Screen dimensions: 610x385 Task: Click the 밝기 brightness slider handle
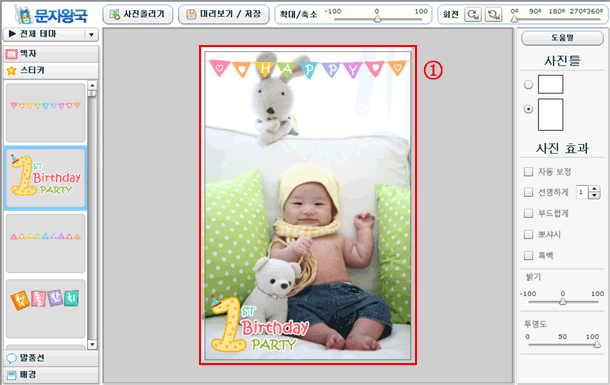(563, 301)
